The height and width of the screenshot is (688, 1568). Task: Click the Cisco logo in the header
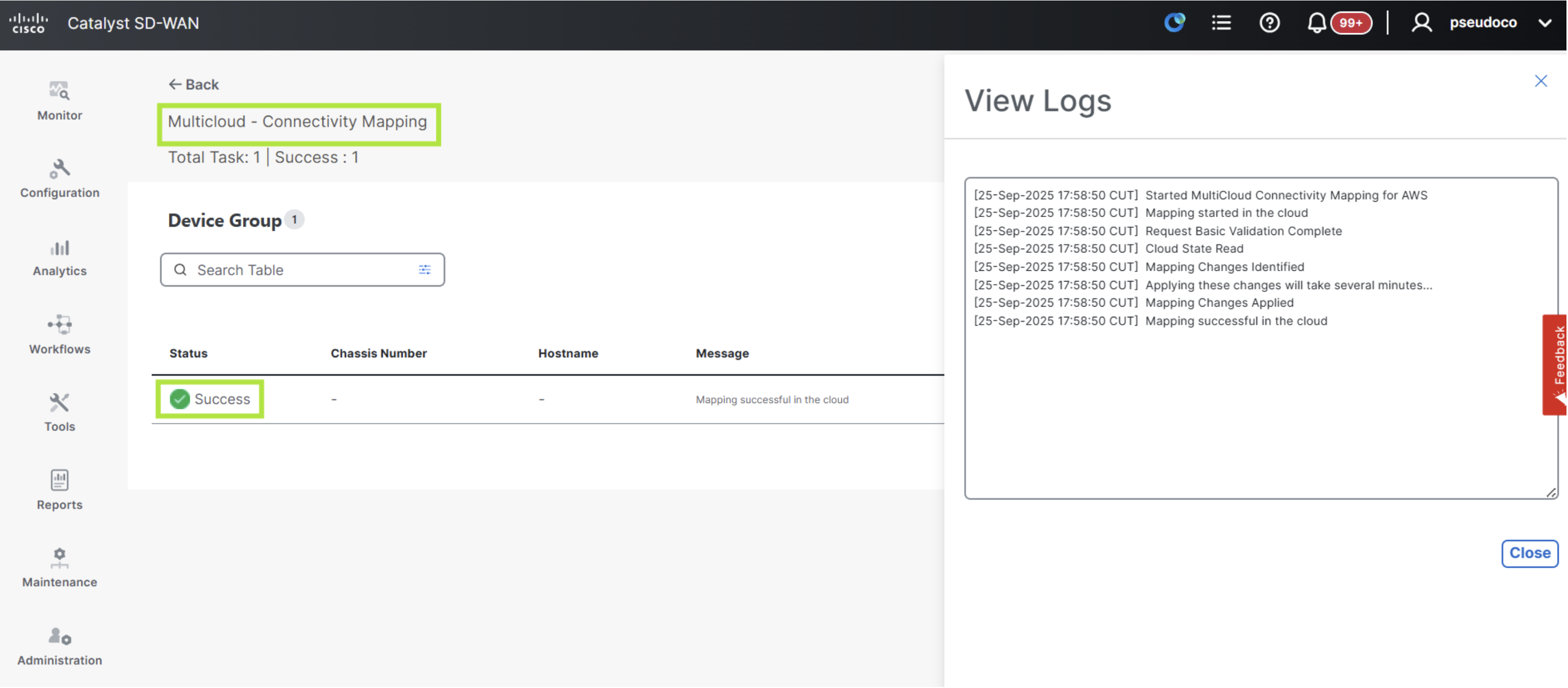[x=28, y=23]
